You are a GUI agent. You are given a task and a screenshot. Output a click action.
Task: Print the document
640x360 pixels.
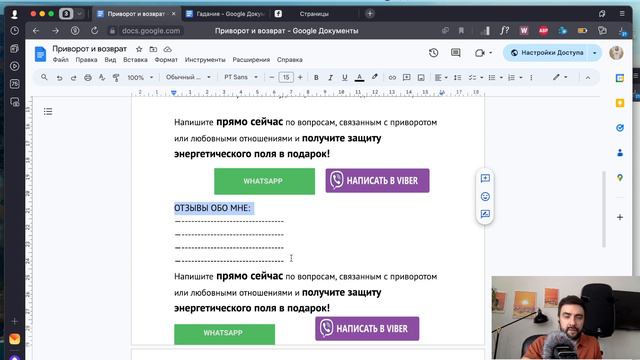point(88,78)
